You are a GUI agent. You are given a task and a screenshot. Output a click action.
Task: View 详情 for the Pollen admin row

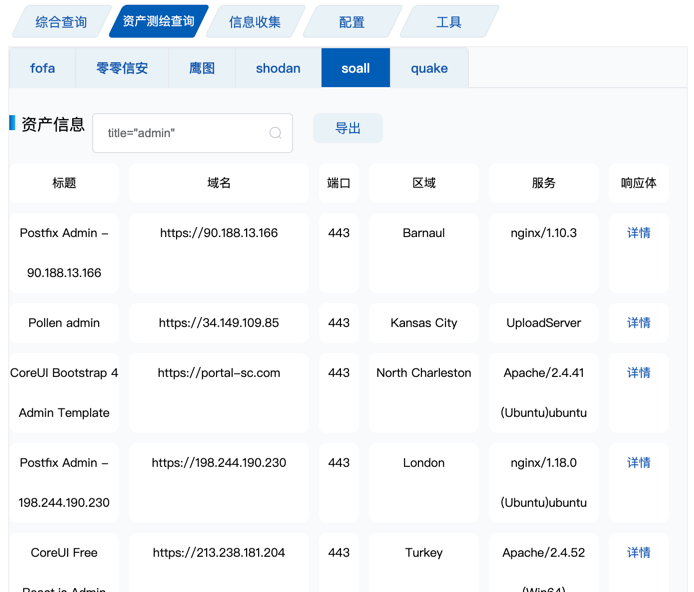coord(638,323)
